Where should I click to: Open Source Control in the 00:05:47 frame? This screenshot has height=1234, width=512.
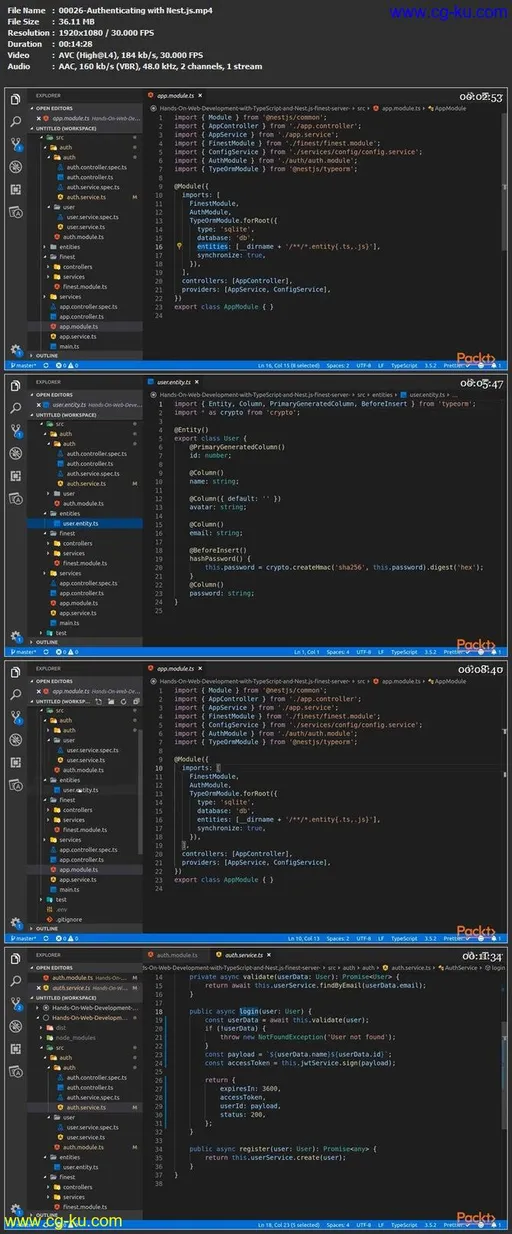click(x=15, y=431)
